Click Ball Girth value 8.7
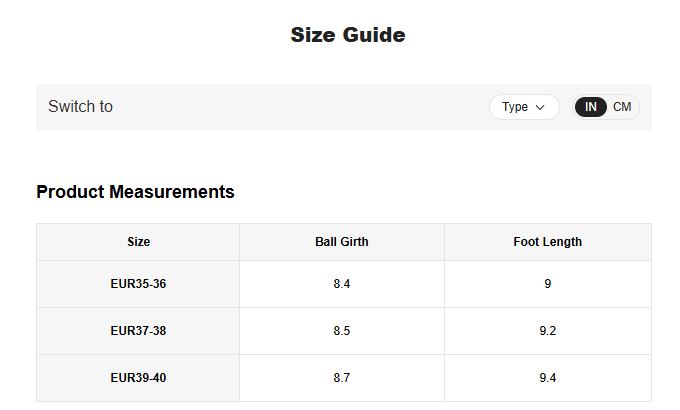This screenshot has width=680, height=410. 342,378
